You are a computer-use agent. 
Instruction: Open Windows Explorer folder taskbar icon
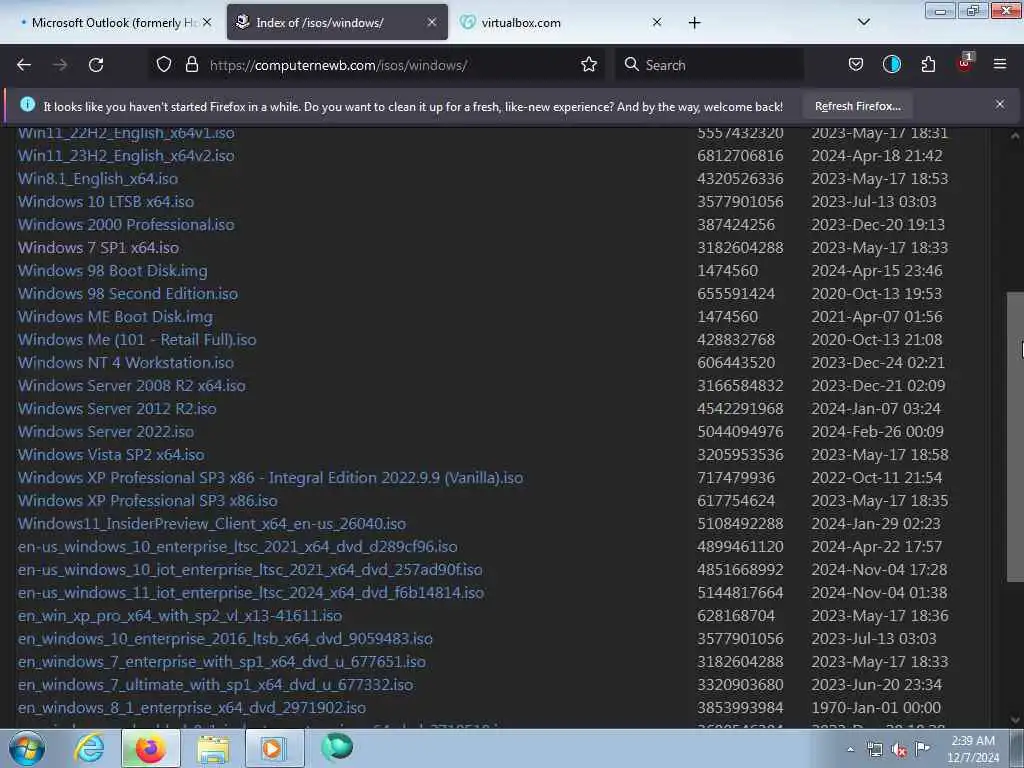(213, 748)
